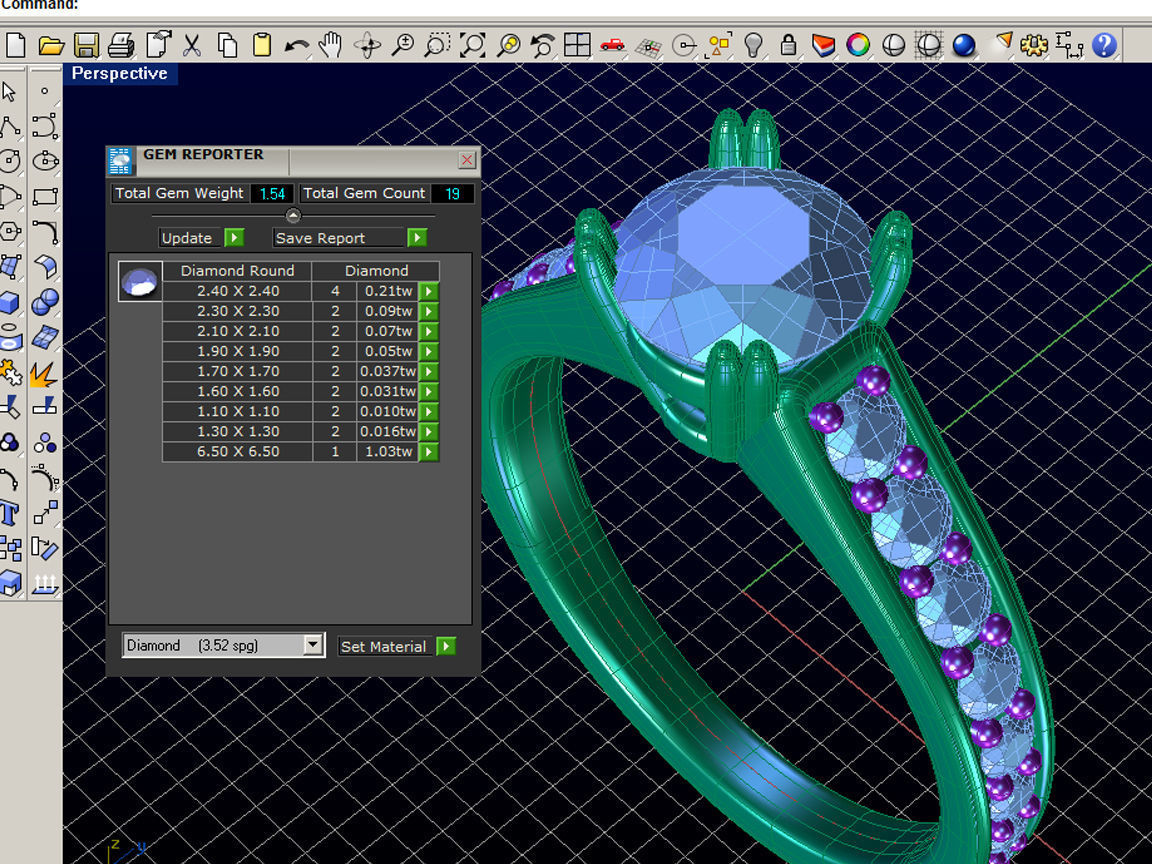This screenshot has height=864, width=1152.
Task: Click the New file icon
Action: [x=15, y=46]
